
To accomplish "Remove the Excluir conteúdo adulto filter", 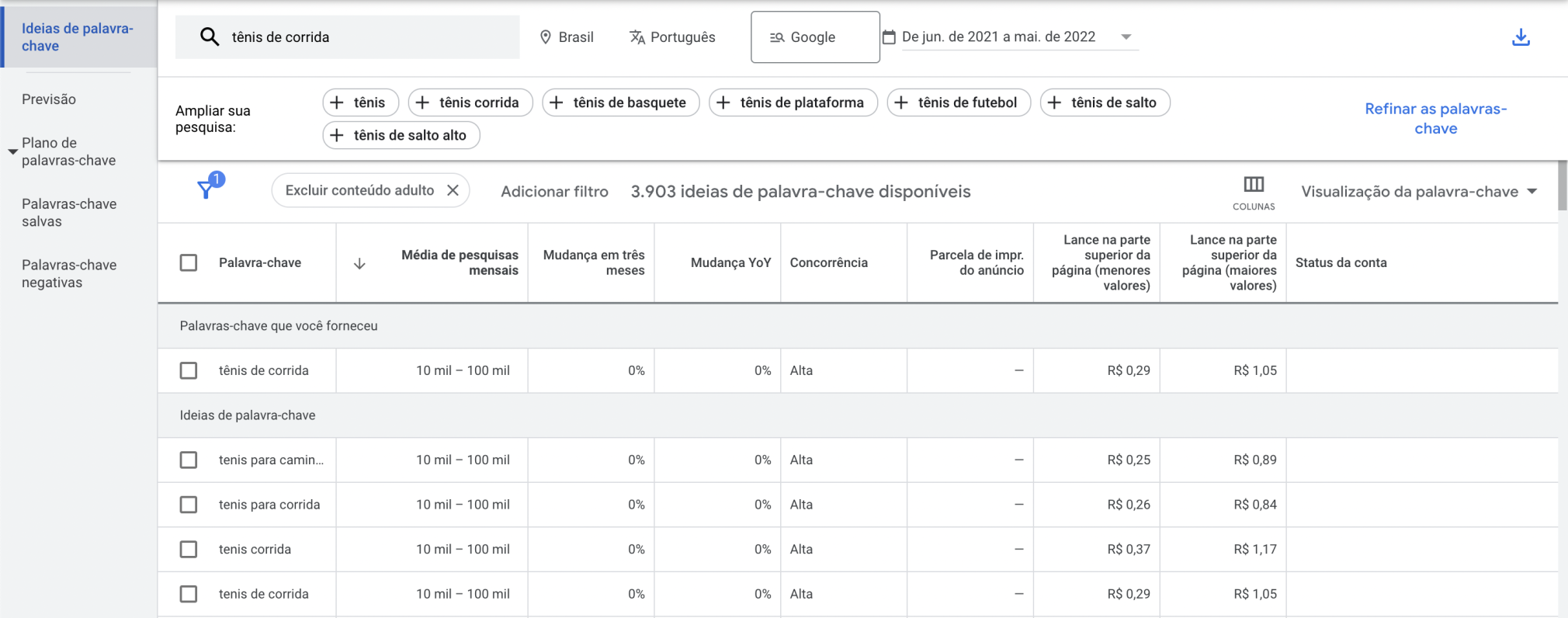I will pyautogui.click(x=453, y=190).
